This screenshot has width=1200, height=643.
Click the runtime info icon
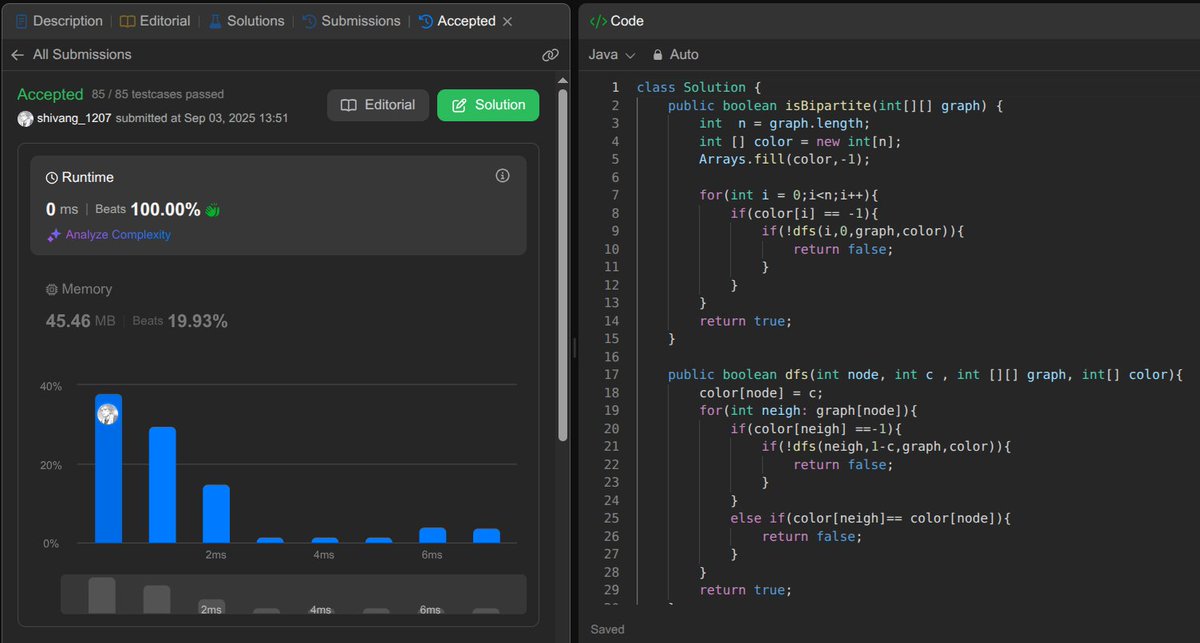(x=503, y=176)
